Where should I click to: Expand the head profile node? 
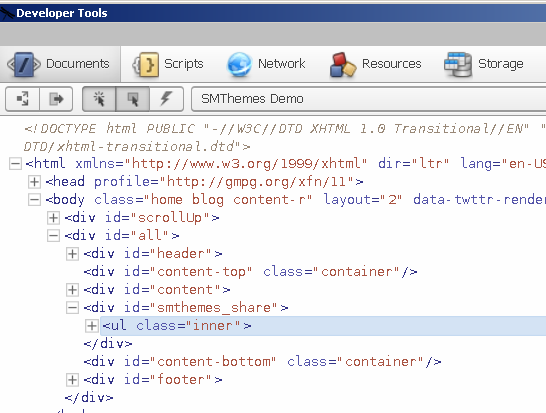[x=34, y=181]
